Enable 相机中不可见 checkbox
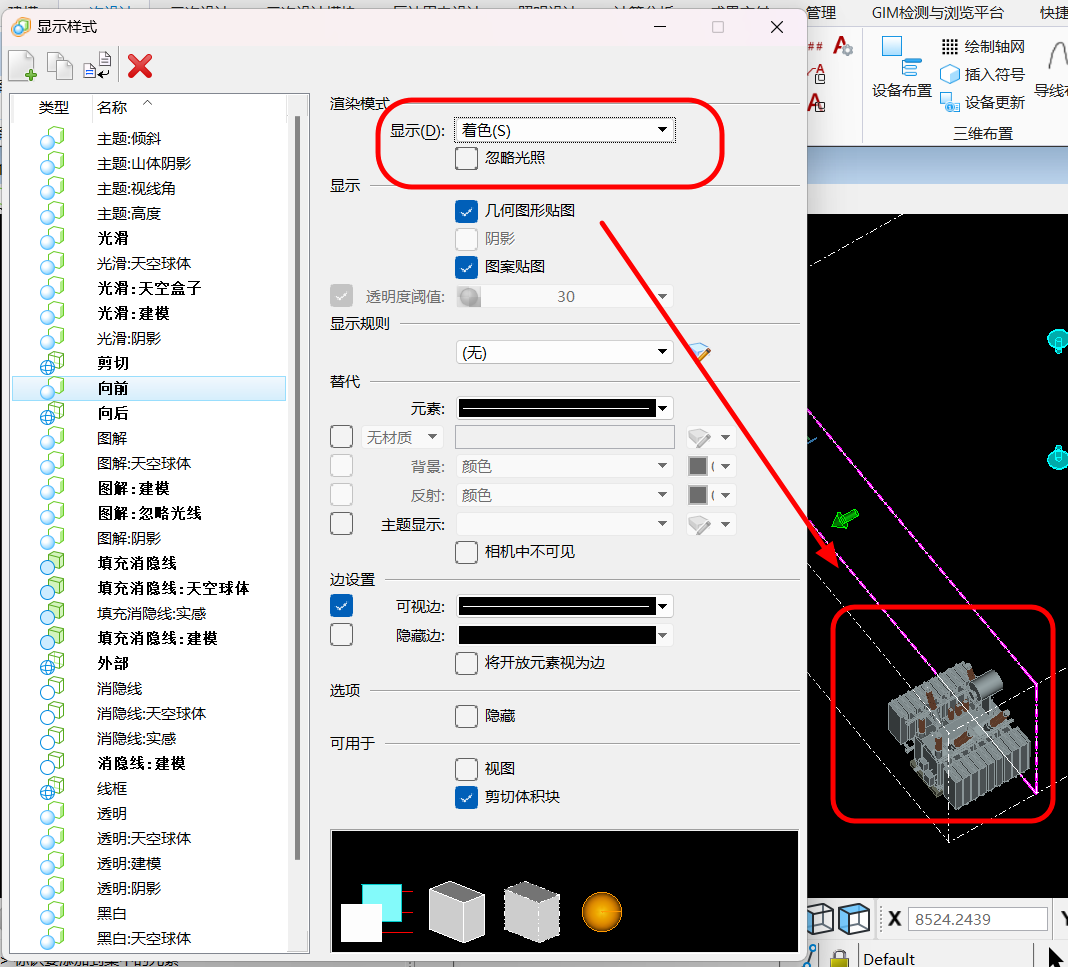Image resolution: width=1068 pixels, height=967 pixels. coord(466,552)
